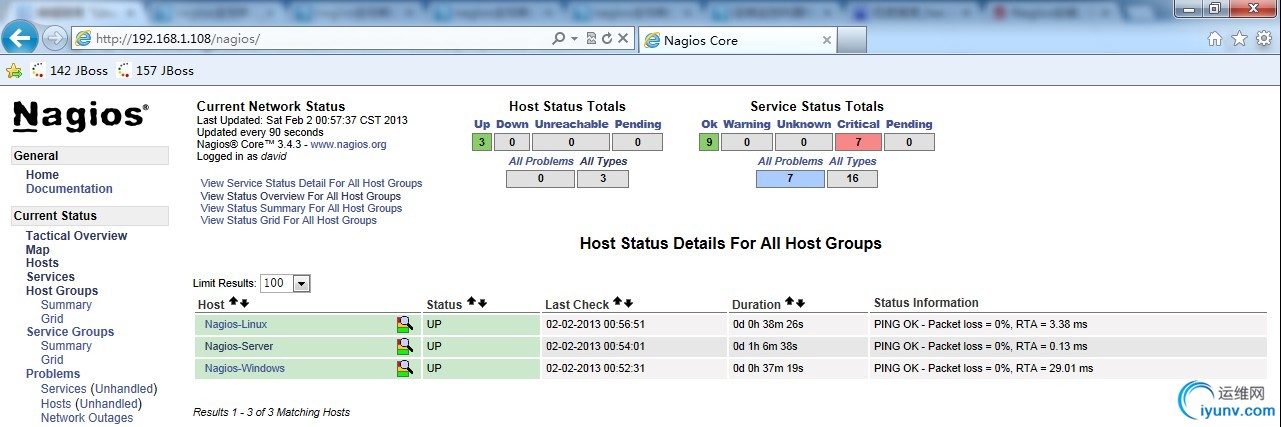The image size is (1281, 427).
Task: Open Summary under Host Groups
Action: point(66,305)
